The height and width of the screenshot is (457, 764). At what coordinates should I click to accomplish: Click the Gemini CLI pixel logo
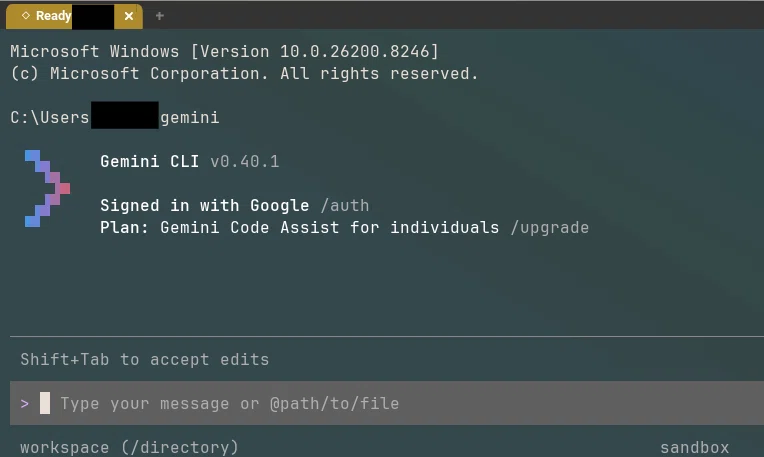pos(47,188)
